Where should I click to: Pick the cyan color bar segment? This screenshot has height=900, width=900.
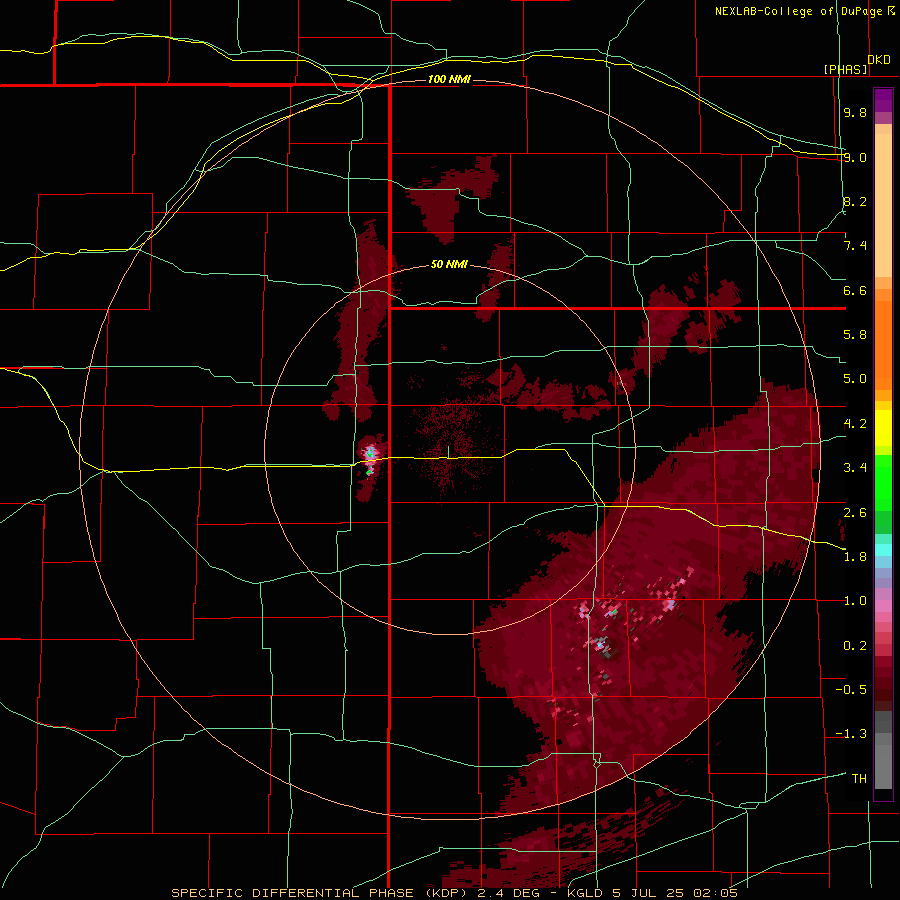click(x=883, y=550)
